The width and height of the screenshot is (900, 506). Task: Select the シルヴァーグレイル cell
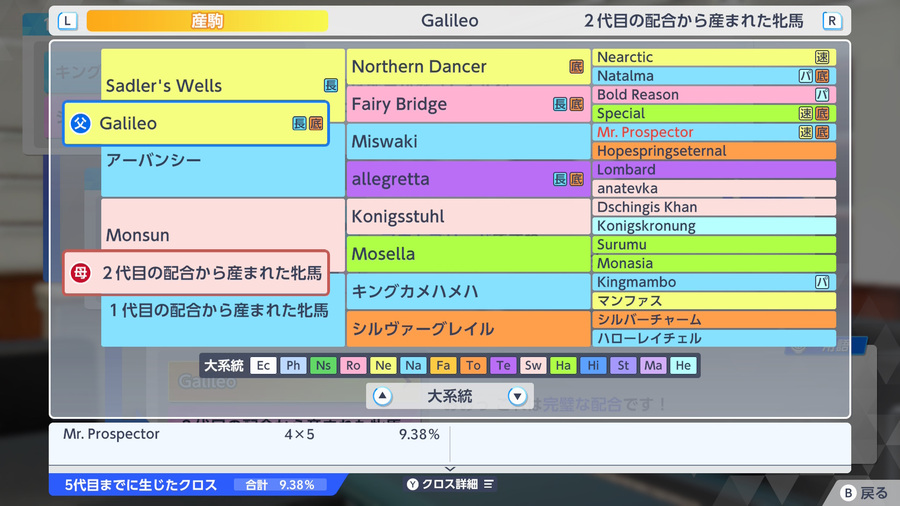(468, 329)
